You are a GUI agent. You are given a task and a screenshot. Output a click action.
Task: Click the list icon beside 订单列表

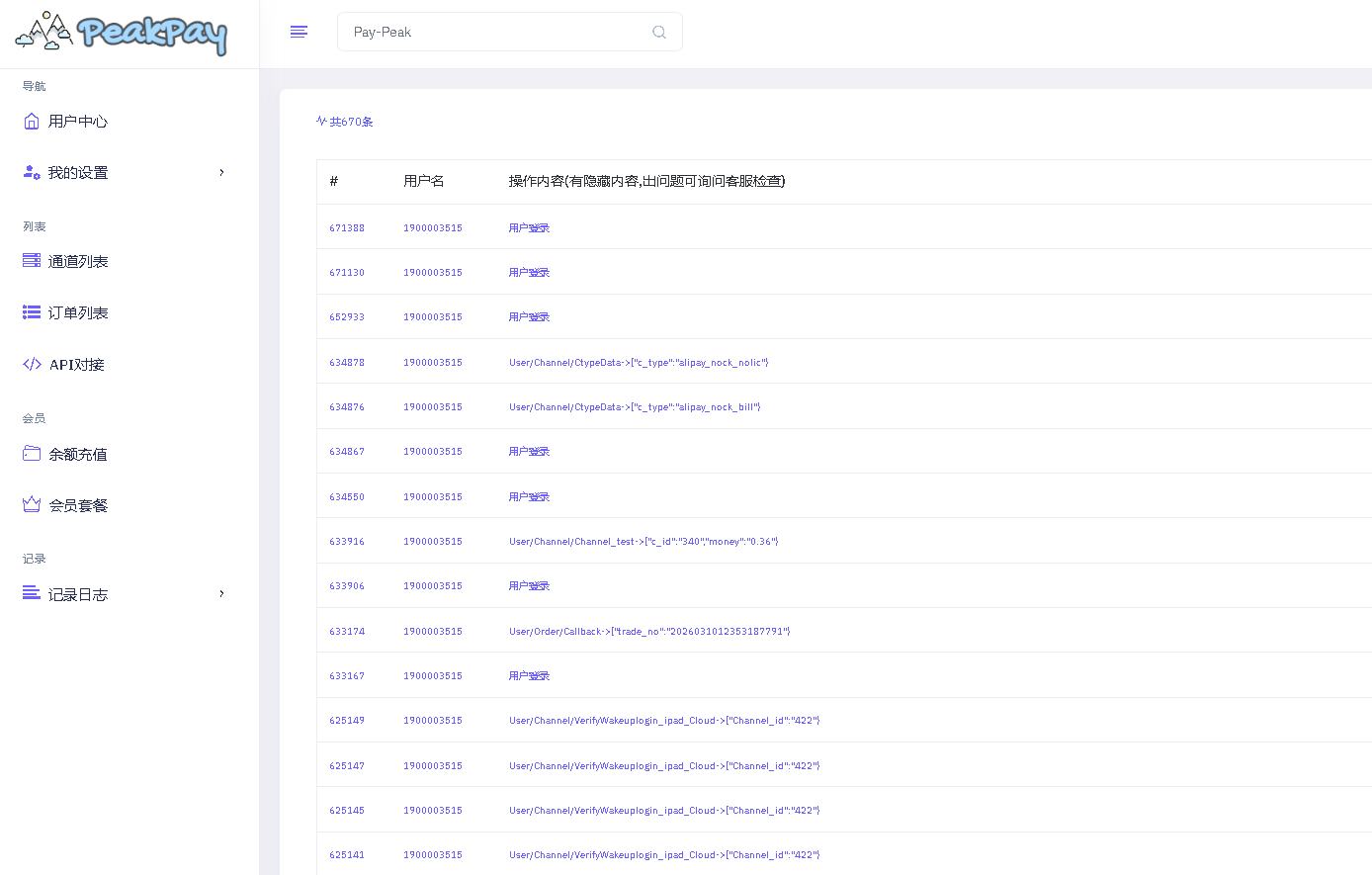[x=32, y=312]
